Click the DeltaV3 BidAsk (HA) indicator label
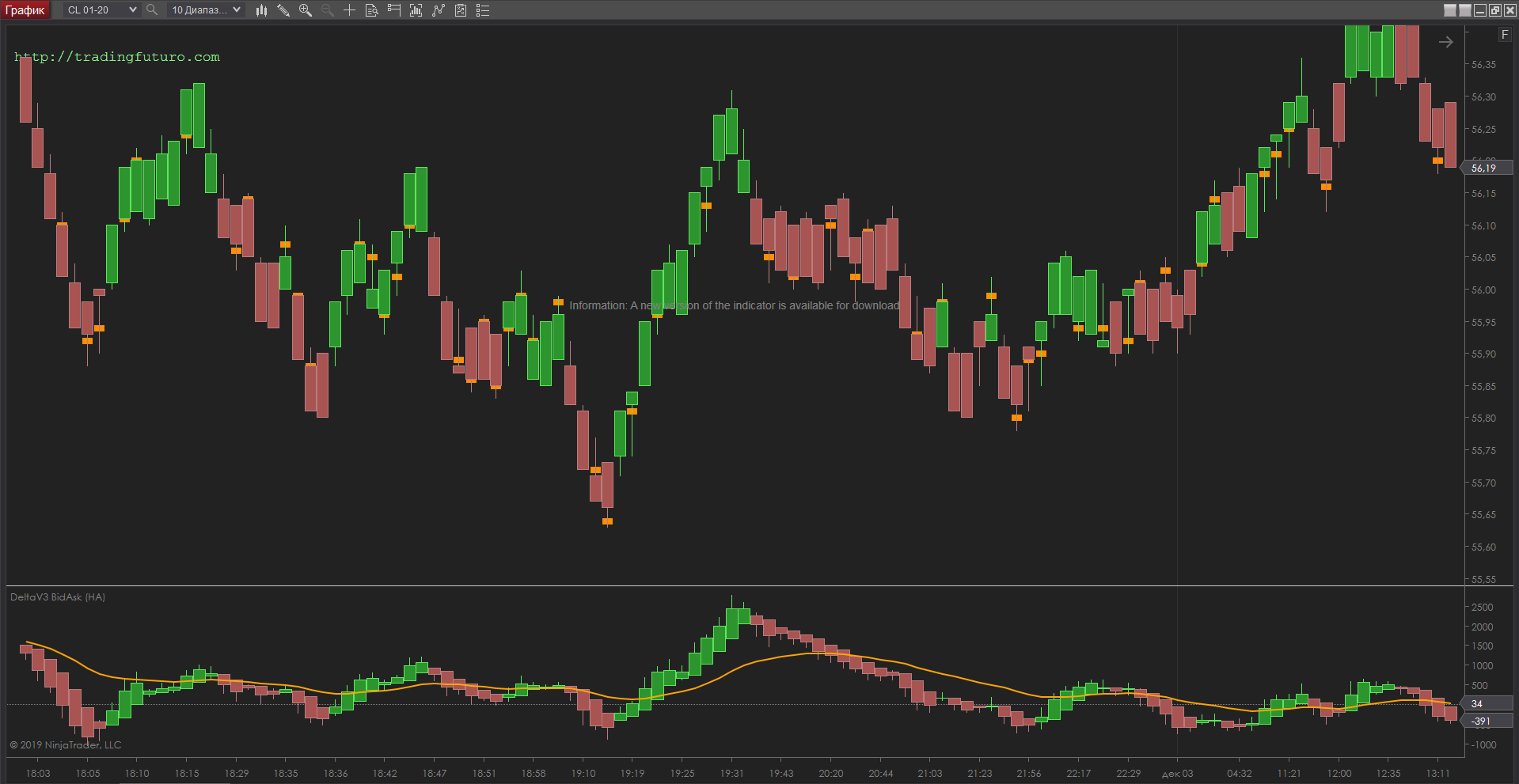Screen dimensions: 1519x784 coord(58,597)
